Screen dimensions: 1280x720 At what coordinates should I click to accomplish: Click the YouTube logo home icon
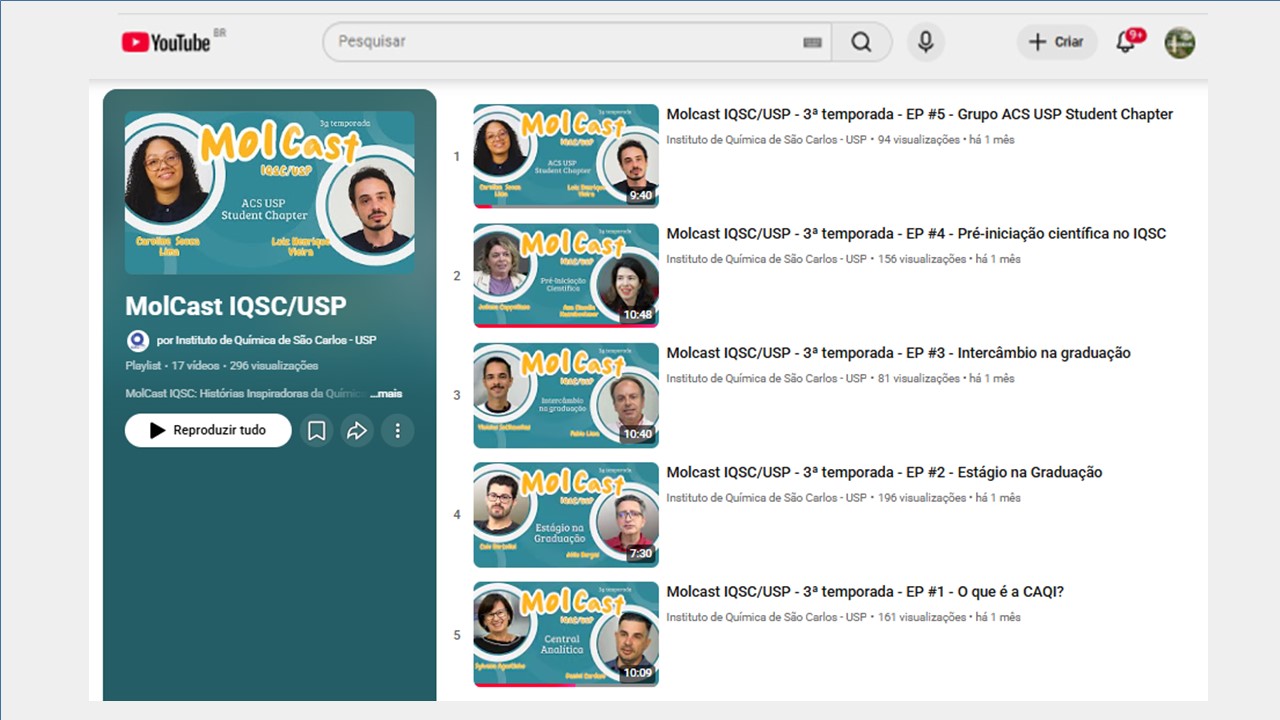coord(166,42)
